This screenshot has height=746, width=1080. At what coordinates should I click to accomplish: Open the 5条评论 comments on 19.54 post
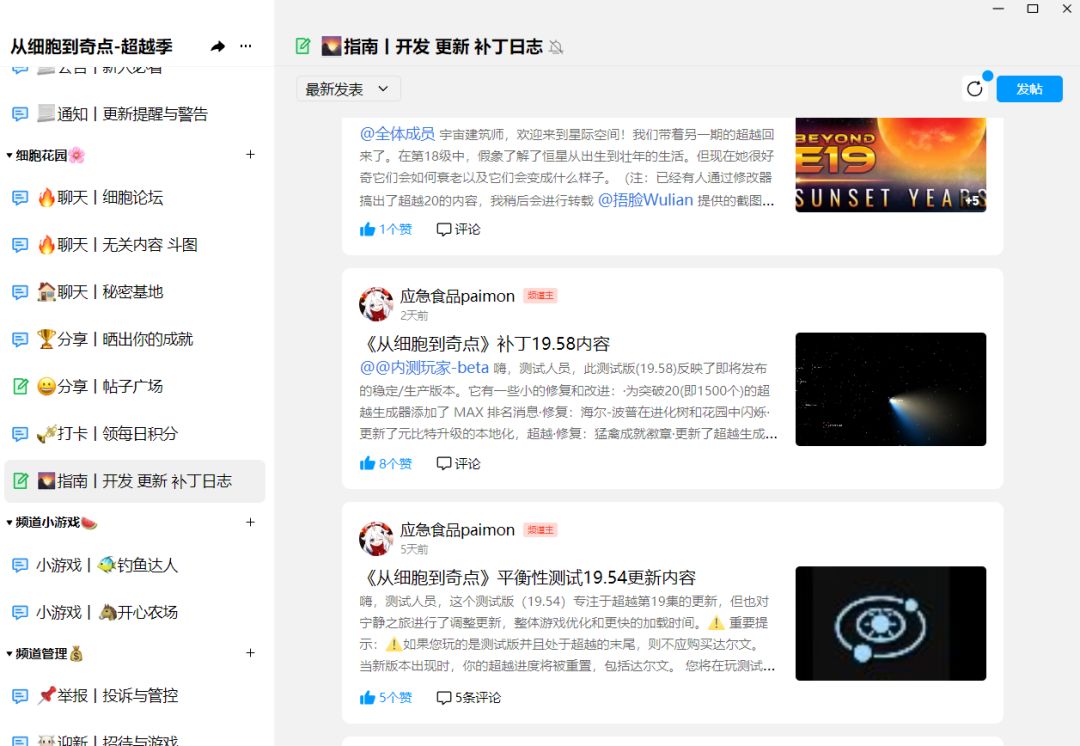pos(469,698)
